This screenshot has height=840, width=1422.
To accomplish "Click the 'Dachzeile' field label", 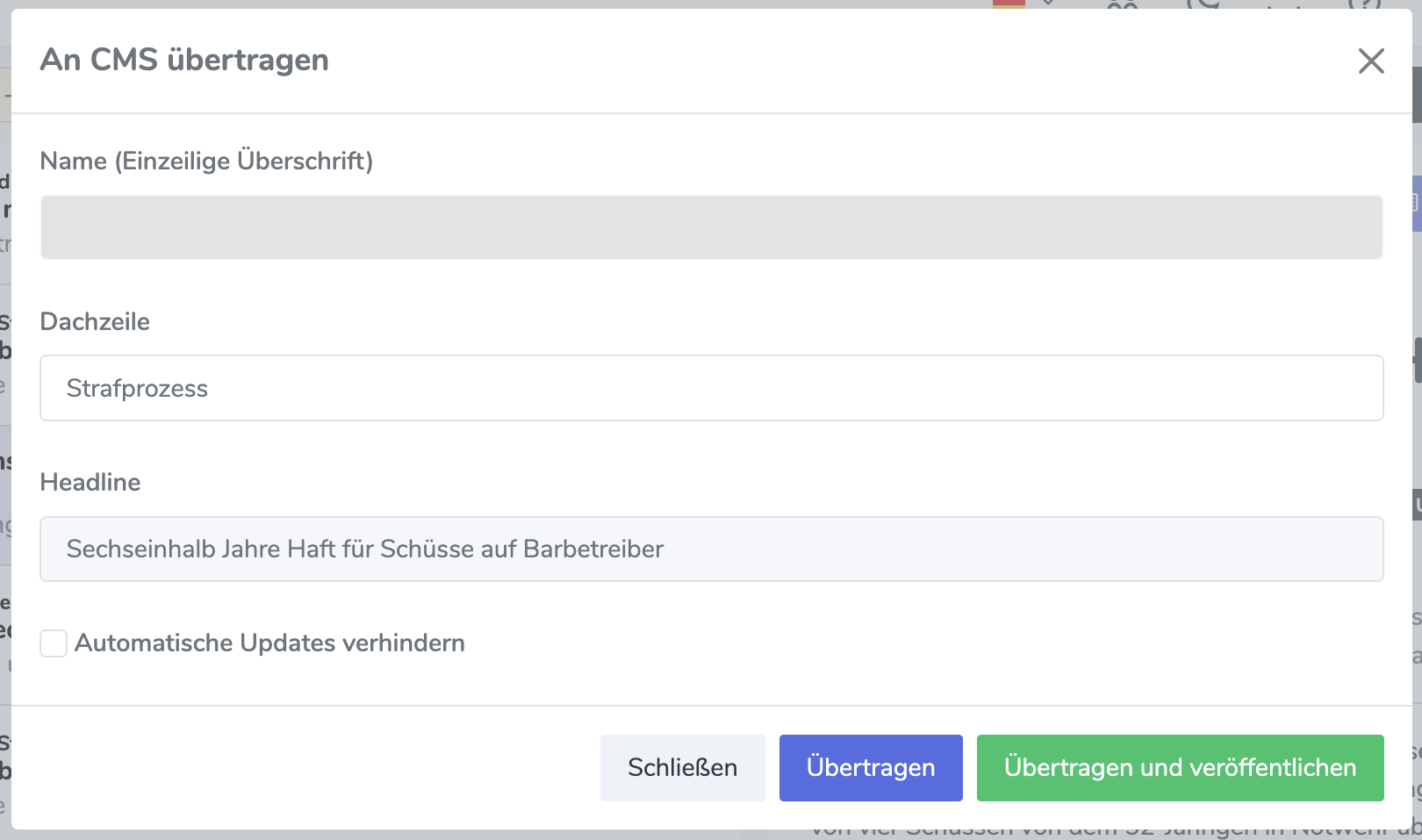I will point(95,321).
